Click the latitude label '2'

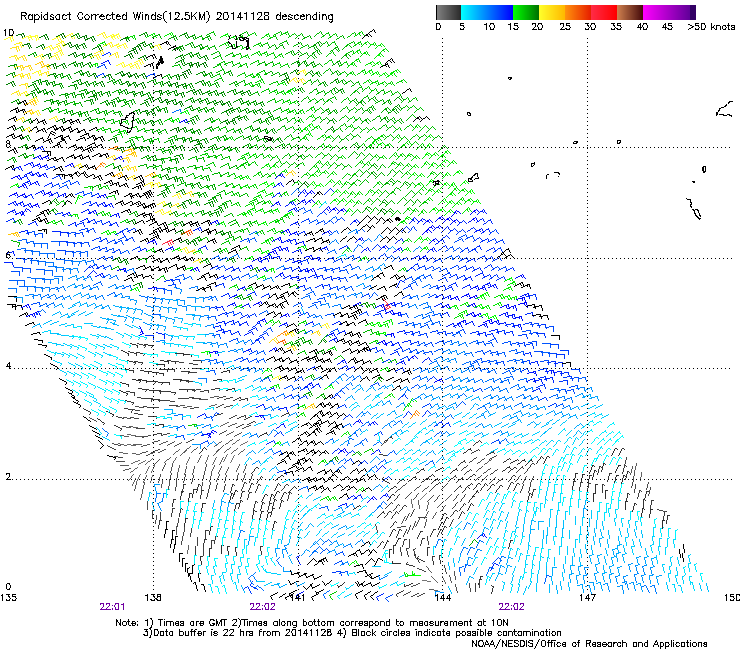pyautogui.click(x=8, y=477)
